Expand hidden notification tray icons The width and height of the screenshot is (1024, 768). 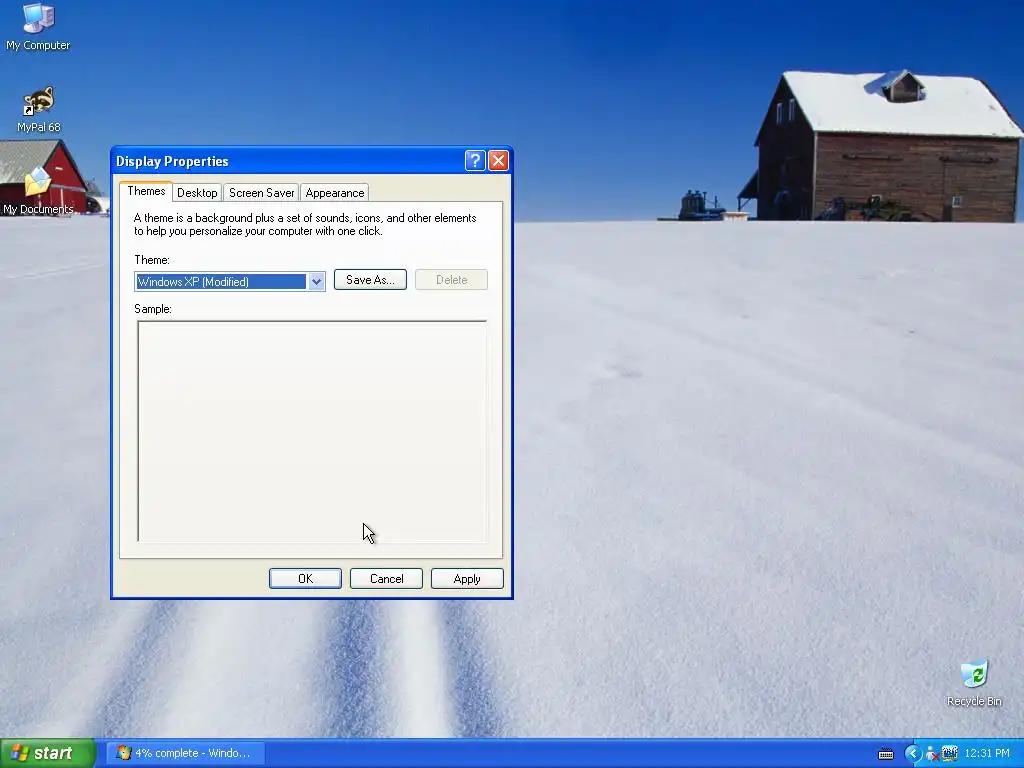click(912, 754)
